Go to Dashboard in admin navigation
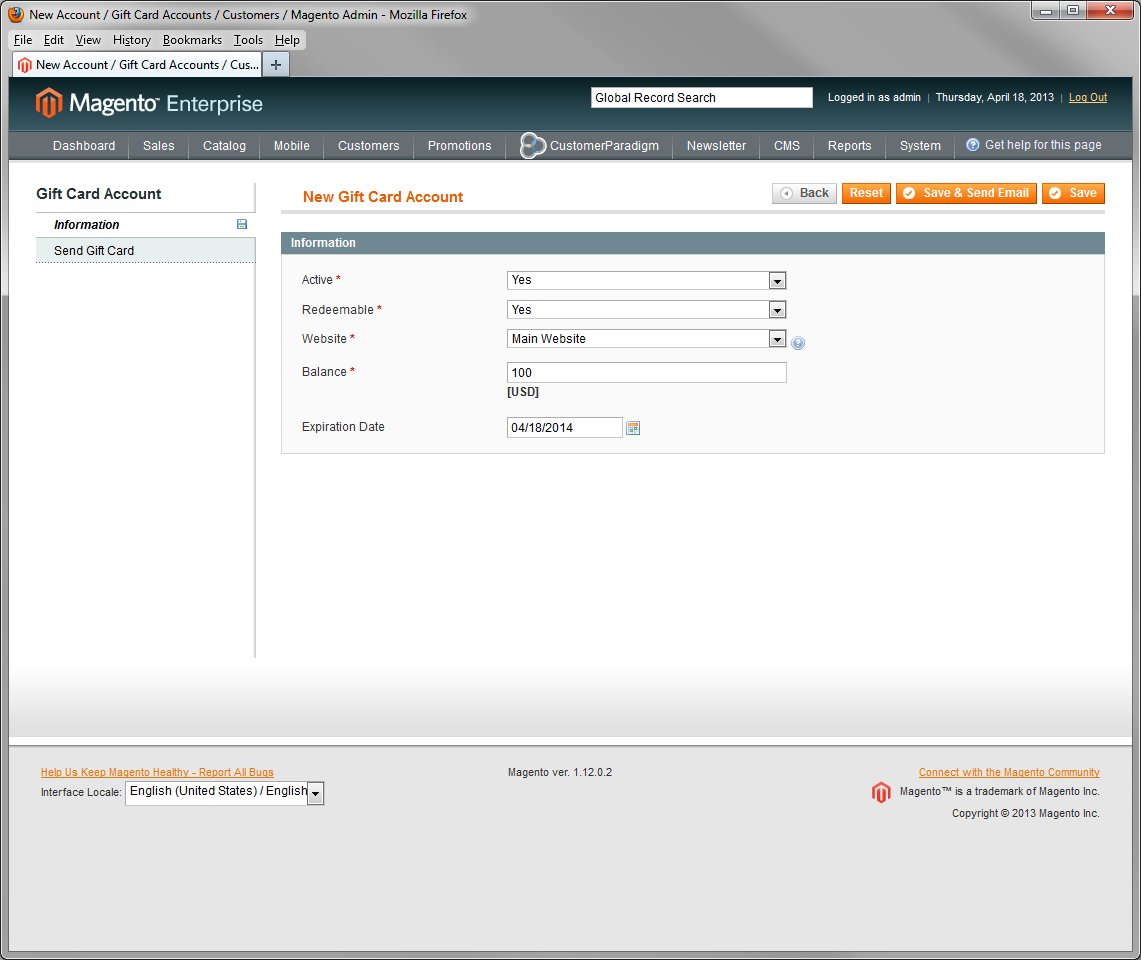The width and height of the screenshot is (1141, 960). point(84,146)
